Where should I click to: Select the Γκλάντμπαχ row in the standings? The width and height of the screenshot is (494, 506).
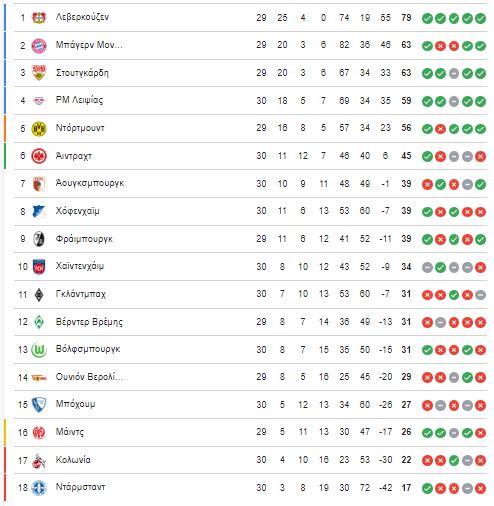(250, 294)
